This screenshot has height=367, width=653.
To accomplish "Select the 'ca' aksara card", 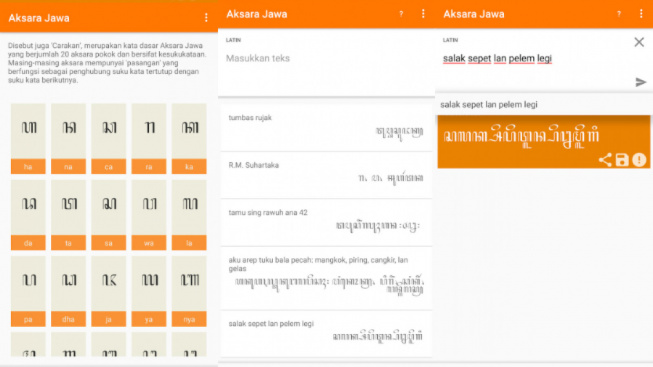I will (x=108, y=139).
